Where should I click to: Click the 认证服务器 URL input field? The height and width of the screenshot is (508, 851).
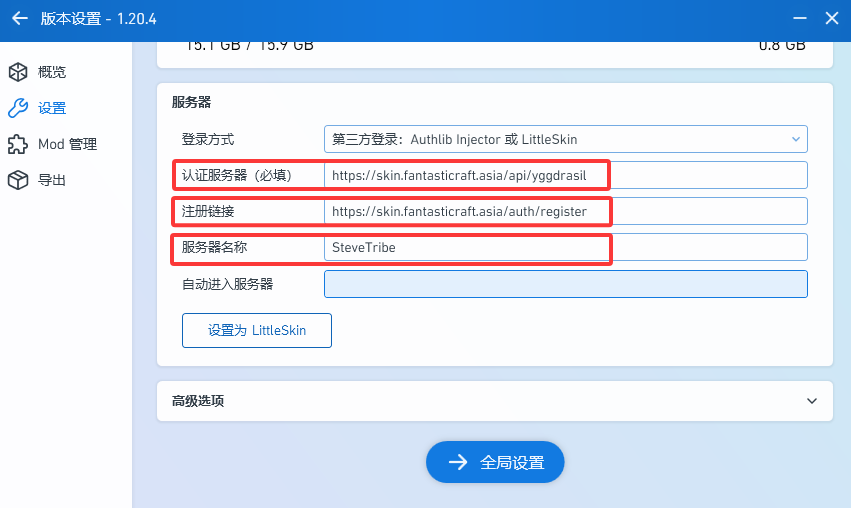[565, 175]
